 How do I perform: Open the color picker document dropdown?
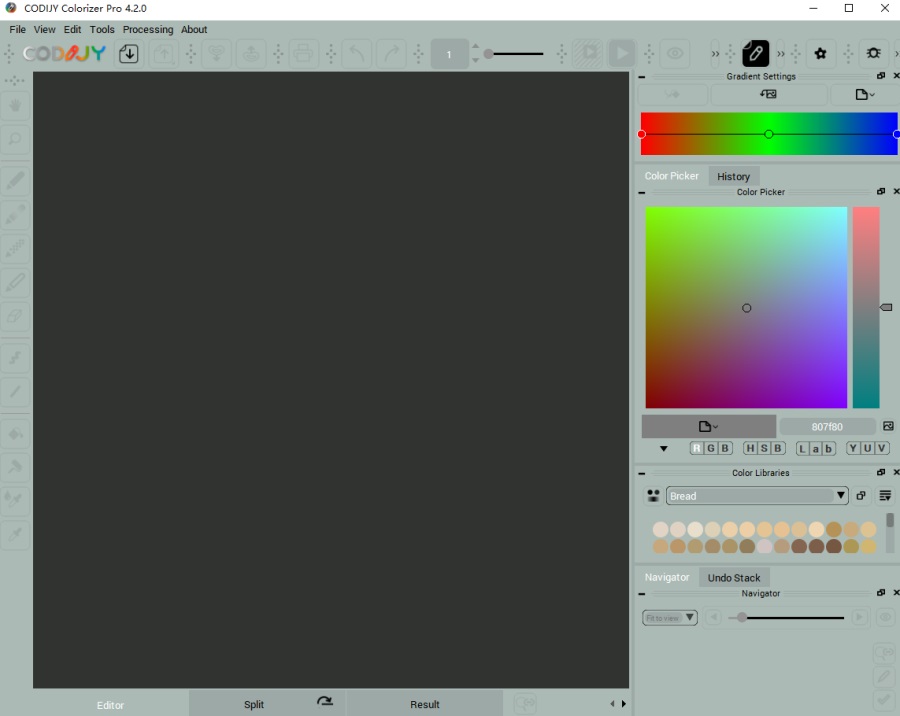click(x=709, y=426)
